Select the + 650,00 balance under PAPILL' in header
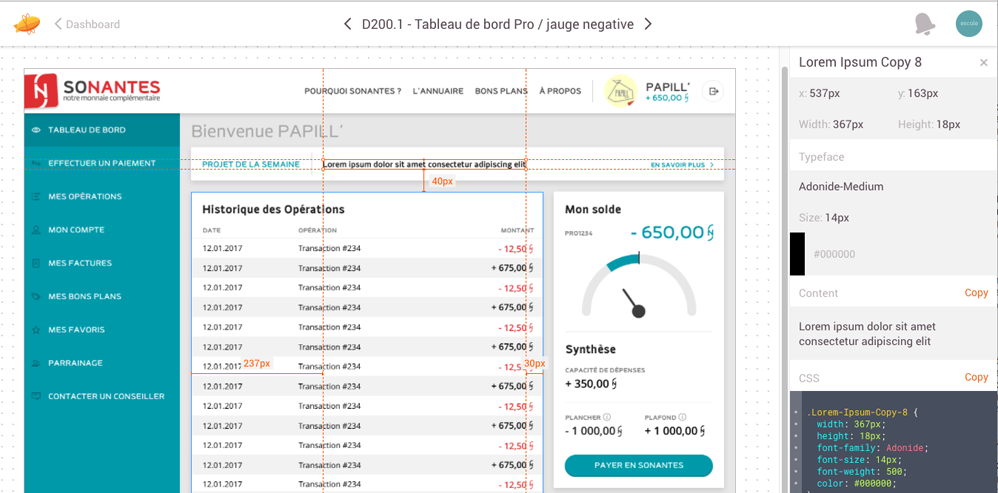The height and width of the screenshot is (493, 998). (668, 98)
